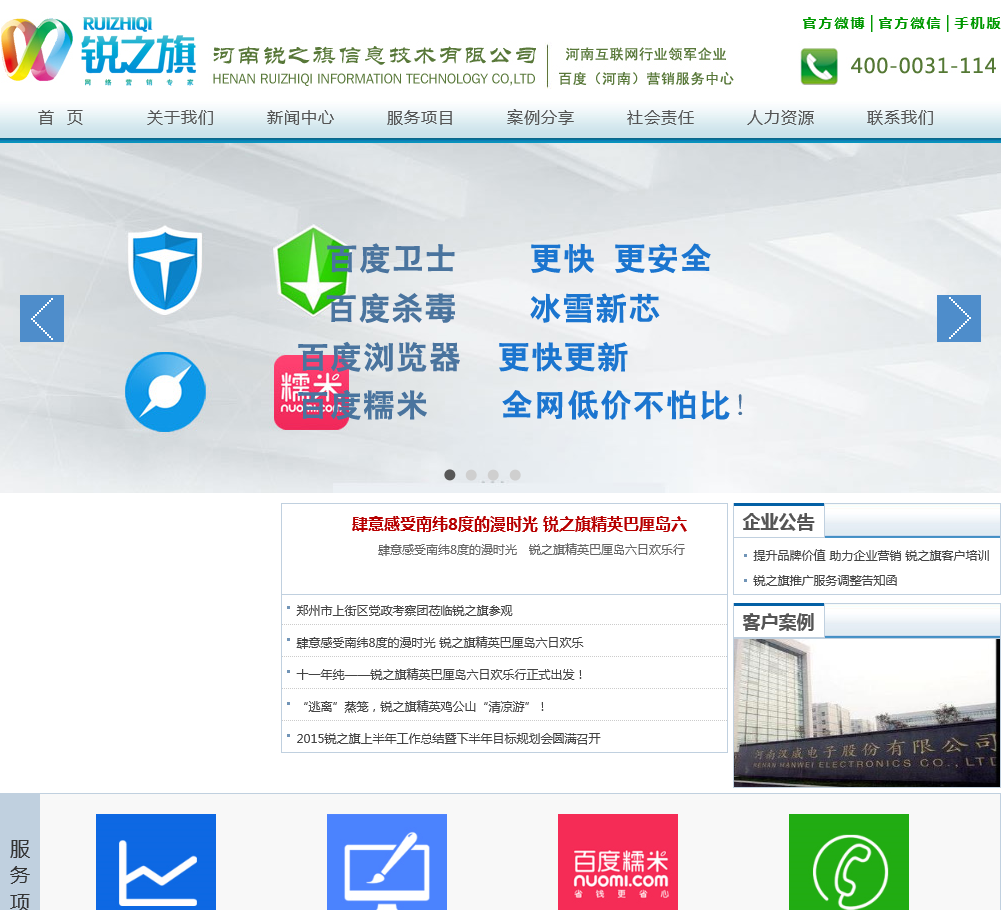This screenshot has width=1001, height=910.
Task: Click gray subtitle 锐之旗精英巴厘岛六日欢乐行
Action: [606, 549]
